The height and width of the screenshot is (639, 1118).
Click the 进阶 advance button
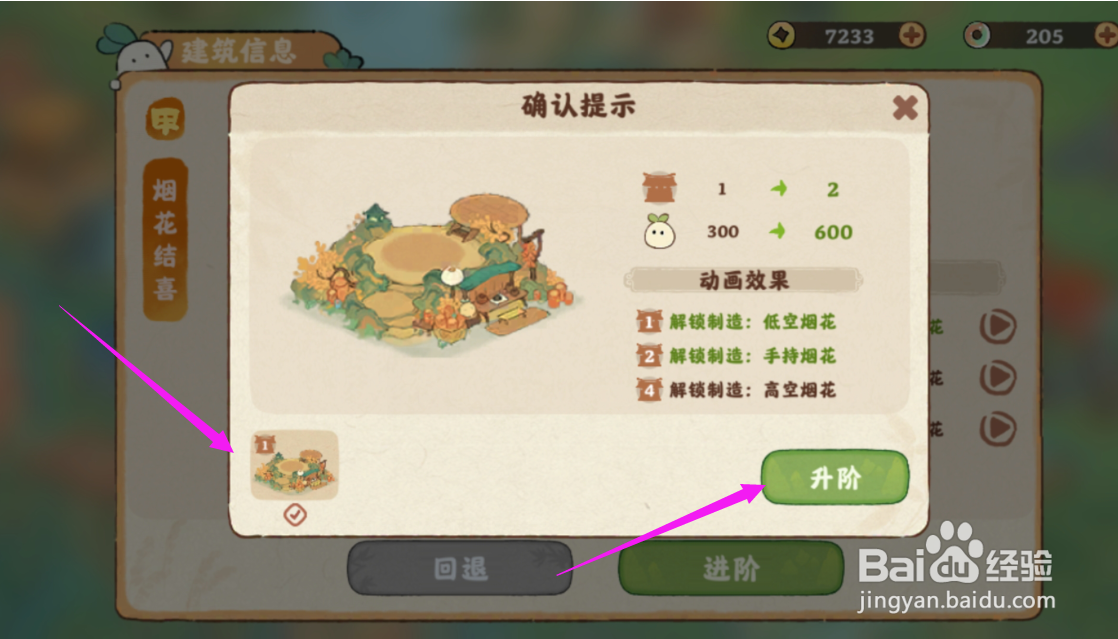point(731,568)
